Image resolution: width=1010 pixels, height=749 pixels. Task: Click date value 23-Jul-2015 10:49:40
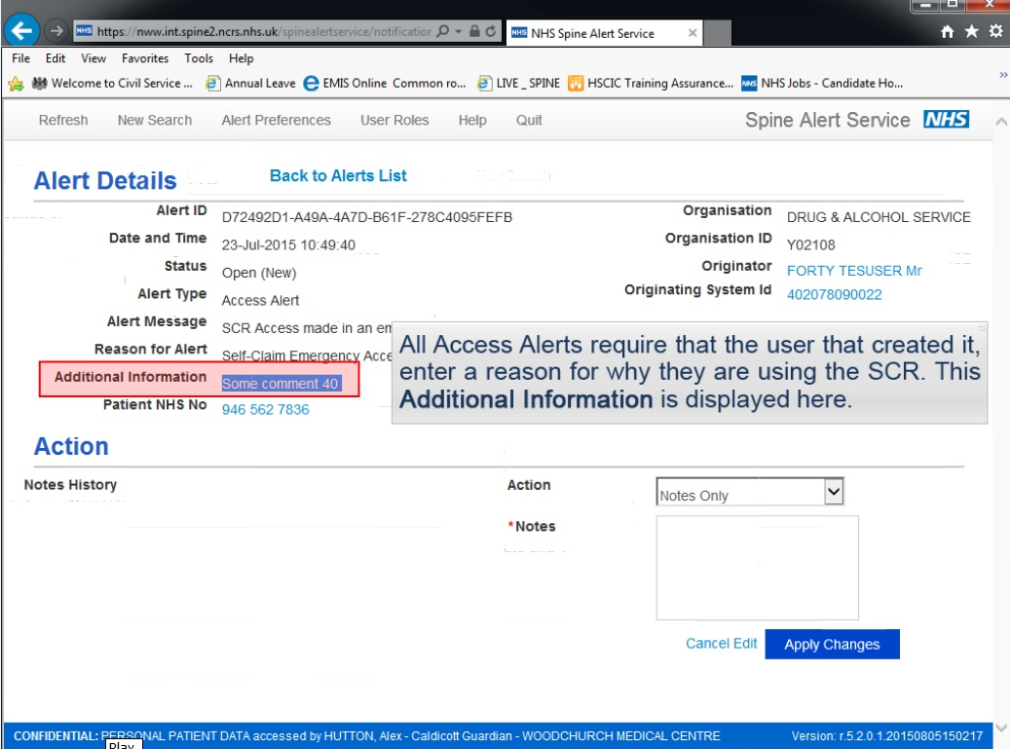pos(289,245)
